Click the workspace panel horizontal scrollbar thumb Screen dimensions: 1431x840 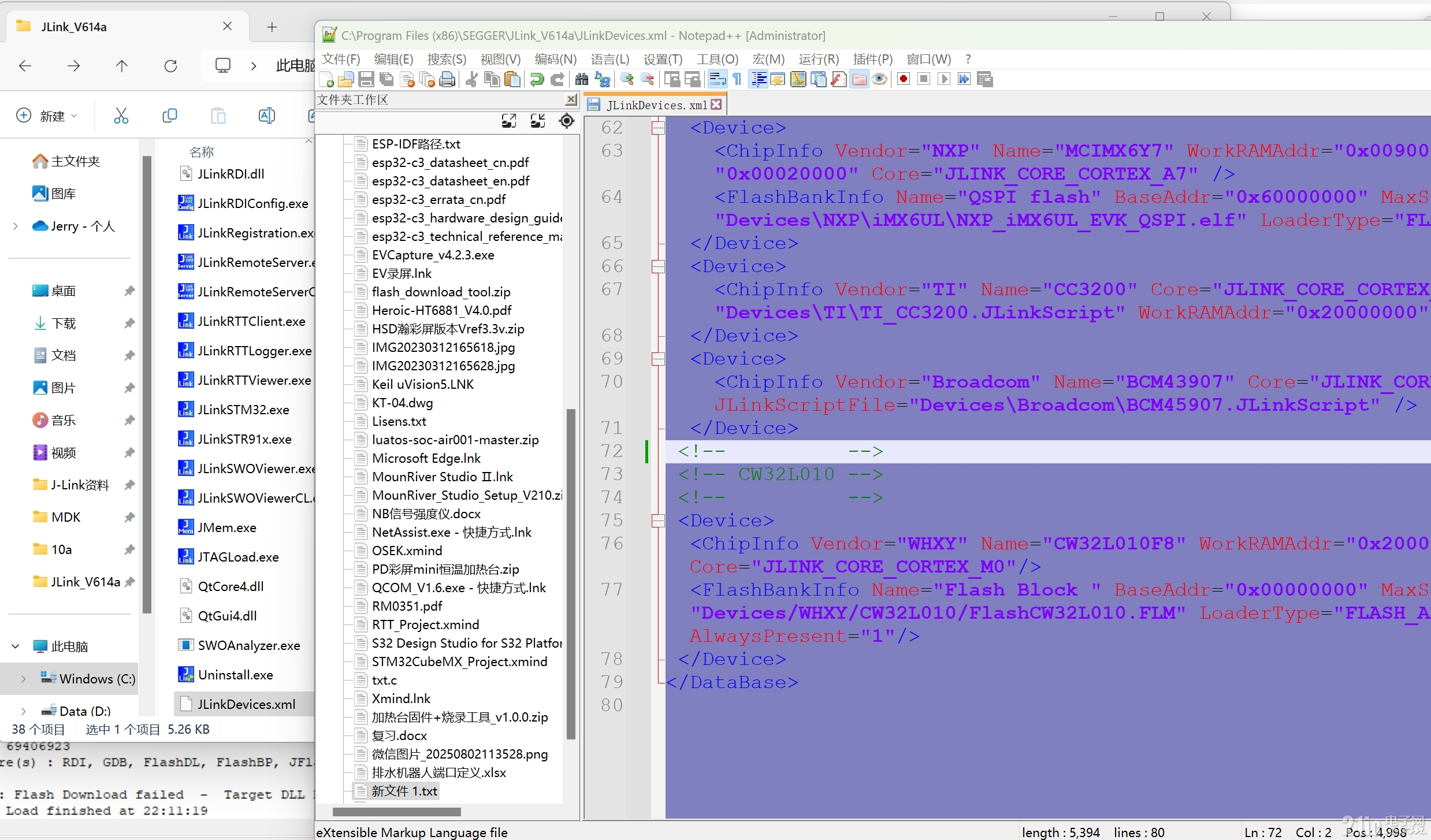[x=397, y=811]
